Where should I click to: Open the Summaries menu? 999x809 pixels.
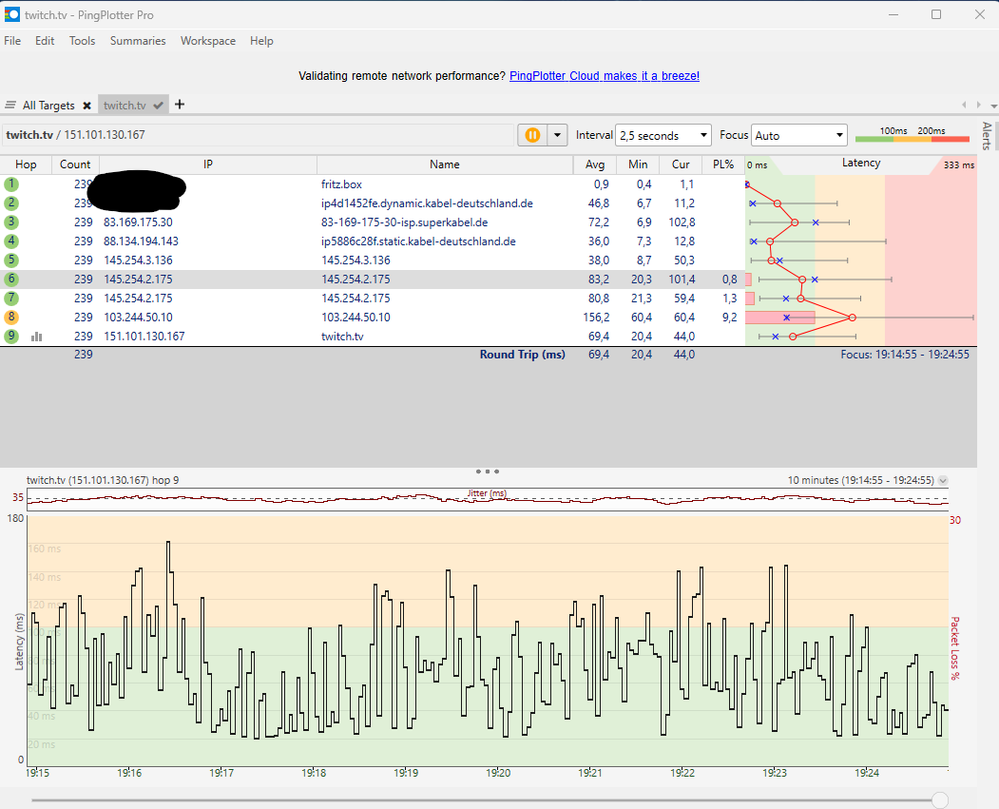click(138, 41)
